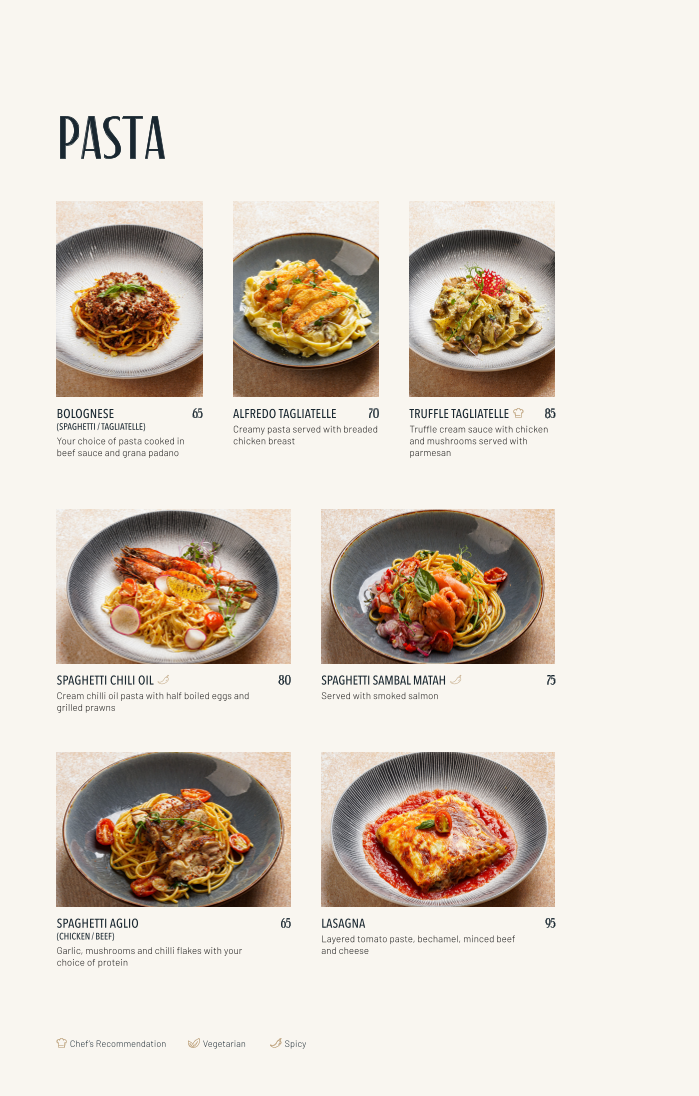Viewport: 699px width, 1096px height.
Task: Select the Truffle Tagliatelle dish image
Action: (482, 299)
